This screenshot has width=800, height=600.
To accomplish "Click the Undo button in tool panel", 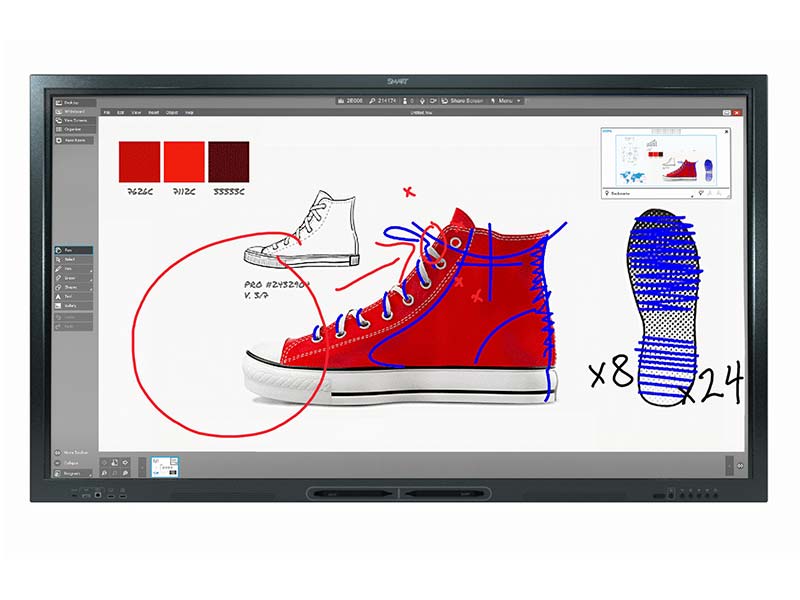I will click(x=73, y=317).
